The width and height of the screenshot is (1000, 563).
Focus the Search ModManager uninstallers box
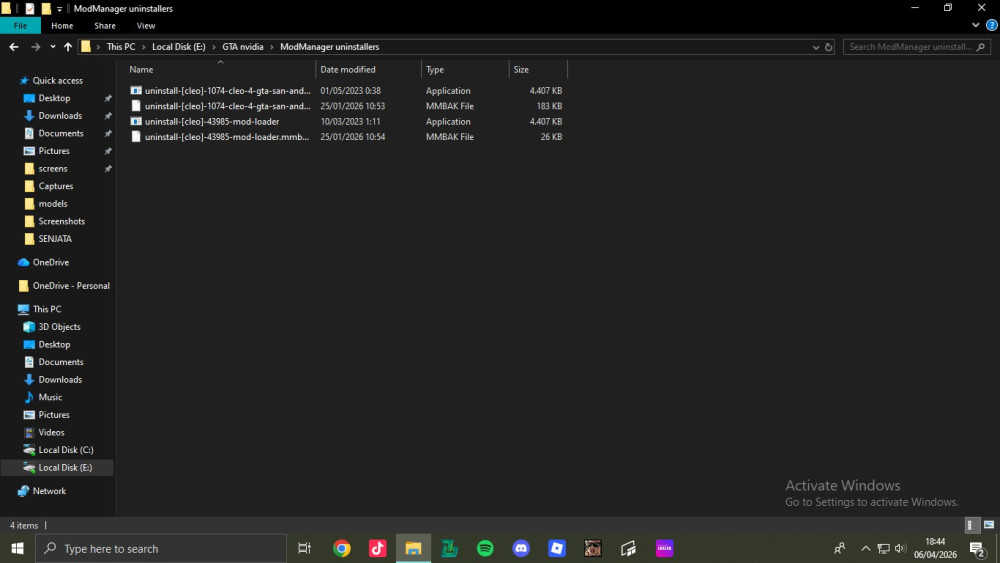(x=916, y=47)
